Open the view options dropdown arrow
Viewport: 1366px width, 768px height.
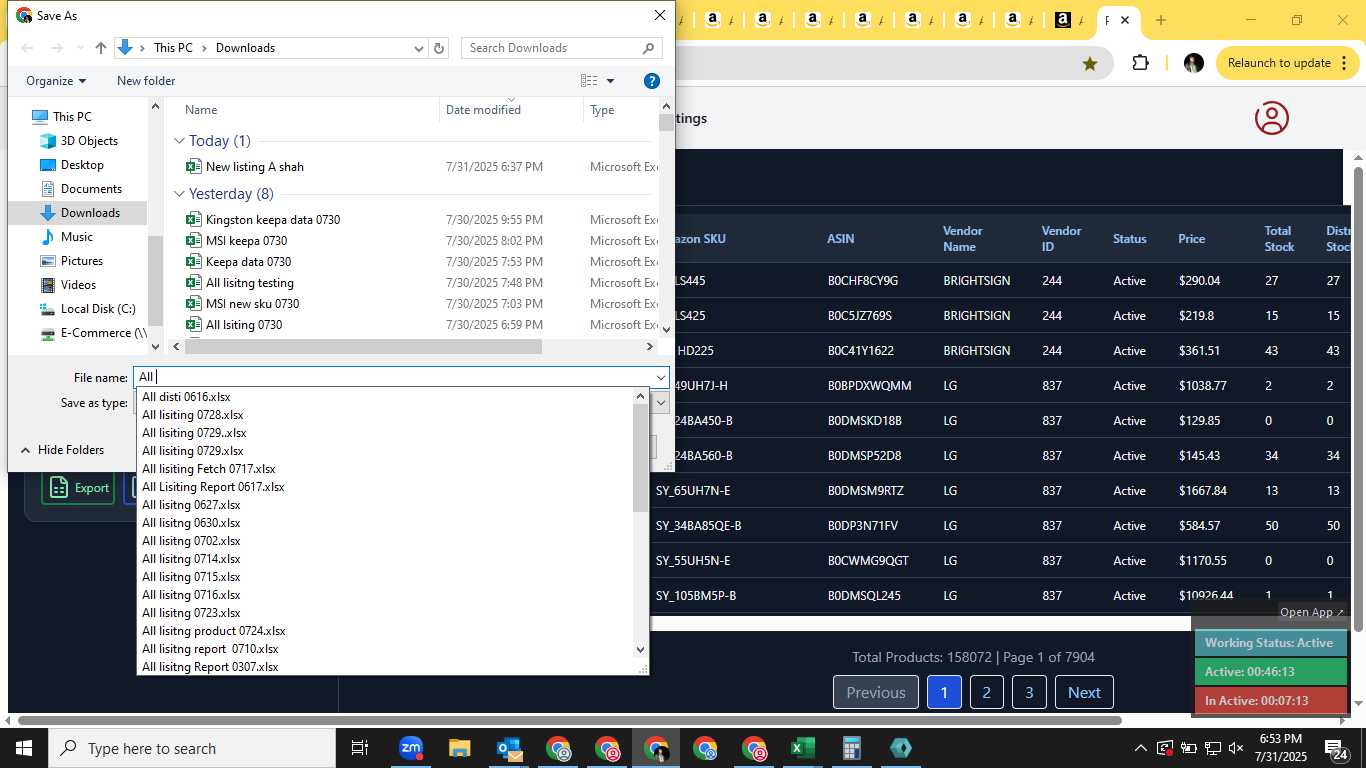click(x=611, y=81)
